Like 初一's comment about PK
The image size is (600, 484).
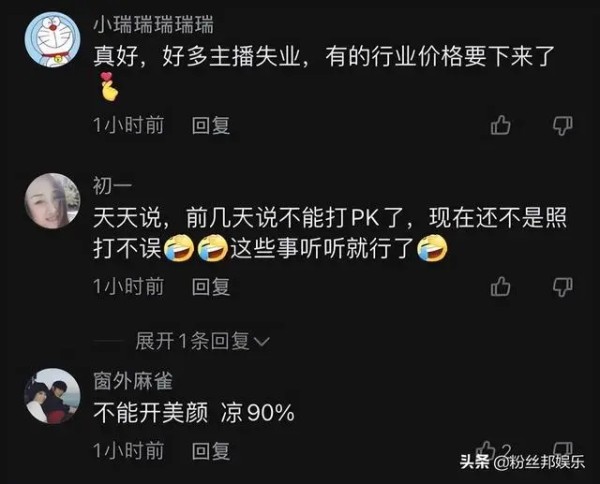tap(501, 286)
